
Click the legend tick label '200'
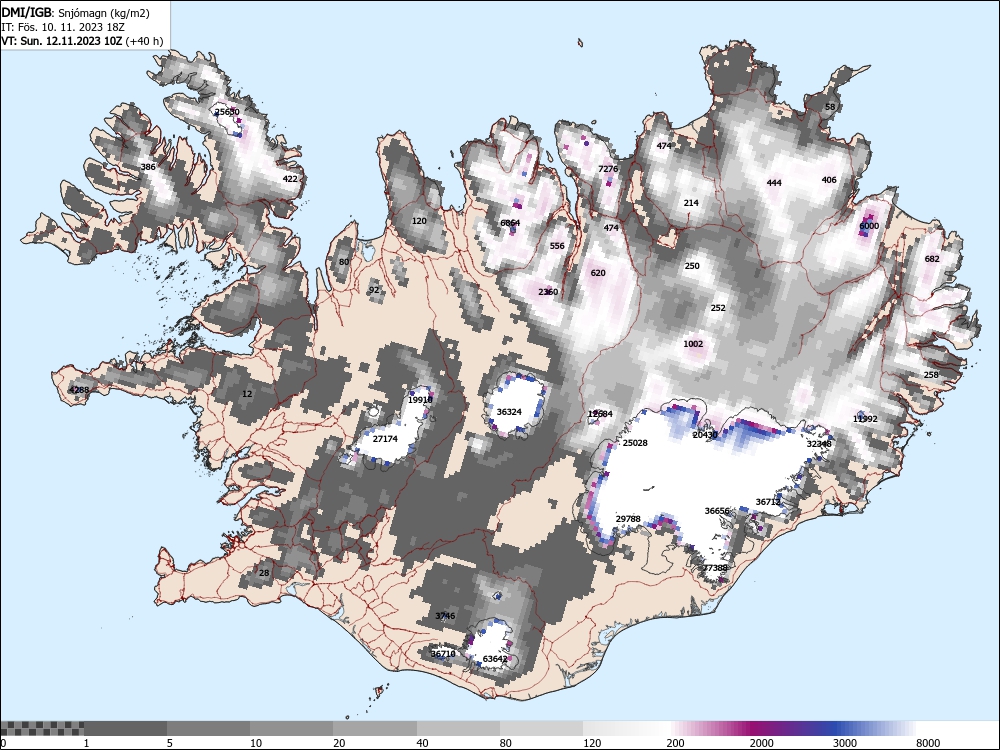point(675,743)
